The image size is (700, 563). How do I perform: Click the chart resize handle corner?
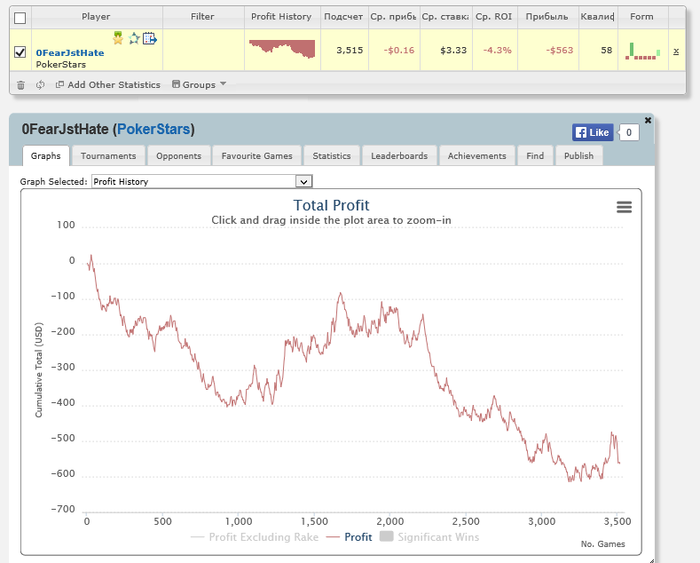tap(651, 560)
